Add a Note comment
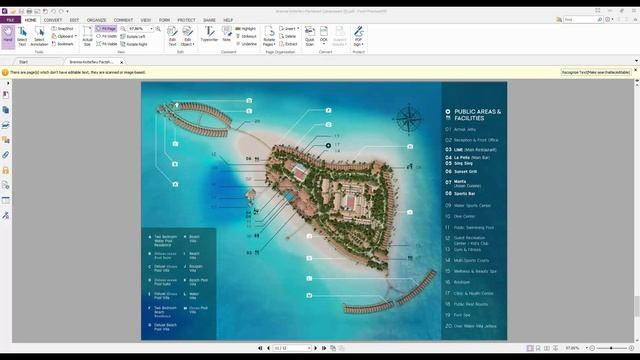 pos(227,34)
